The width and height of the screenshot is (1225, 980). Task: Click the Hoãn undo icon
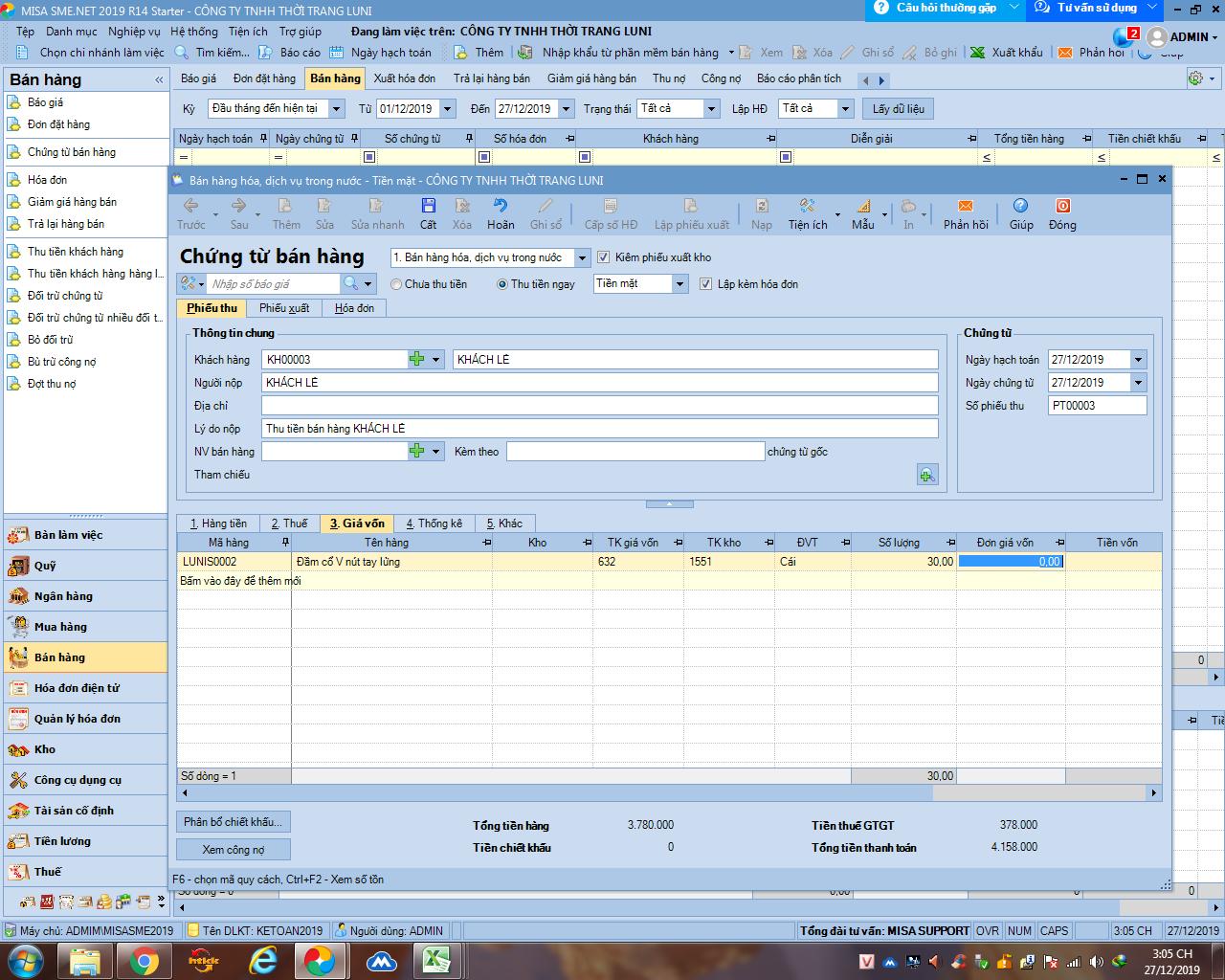(x=500, y=207)
